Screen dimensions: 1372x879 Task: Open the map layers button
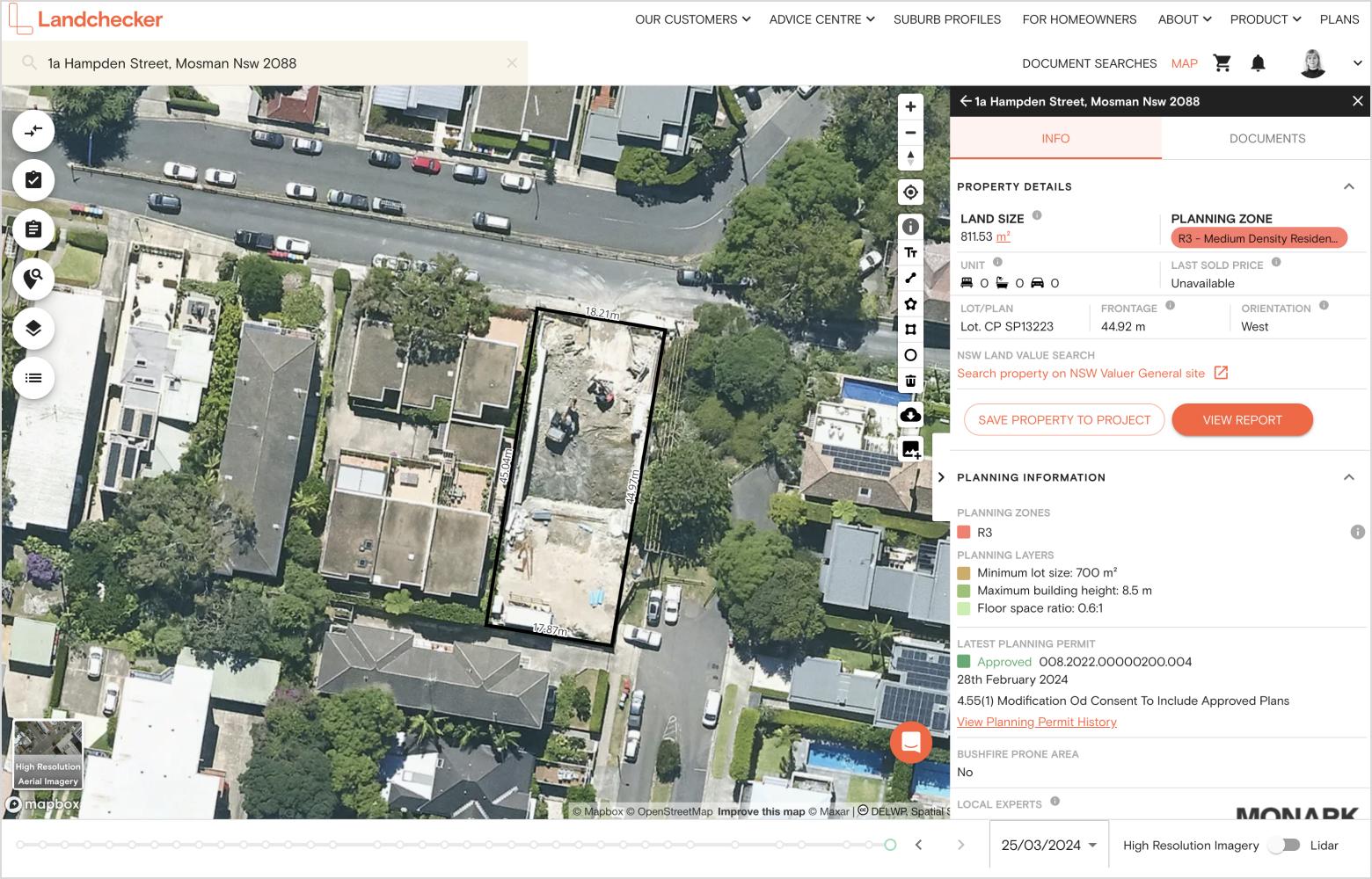33,329
